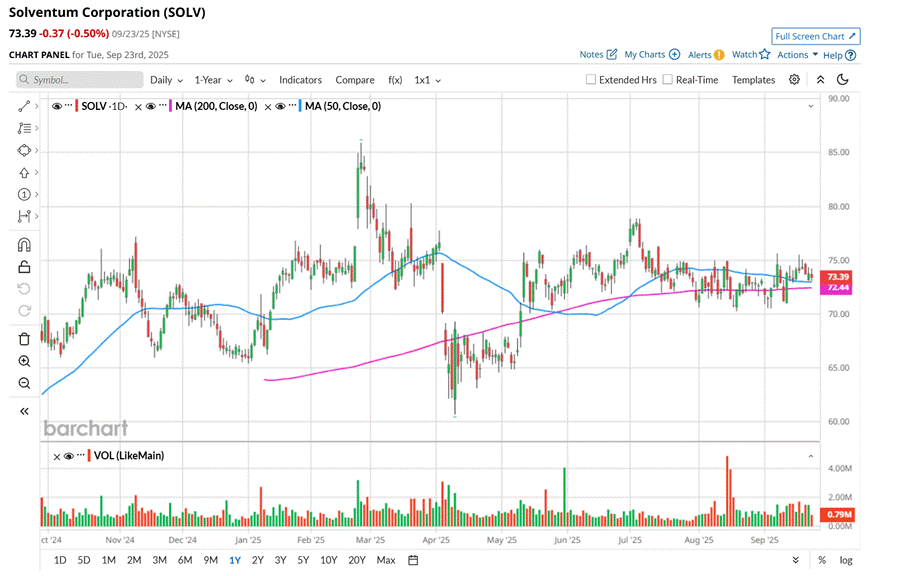
Task: Select the 1M time range
Action: pyautogui.click(x=109, y=560)
